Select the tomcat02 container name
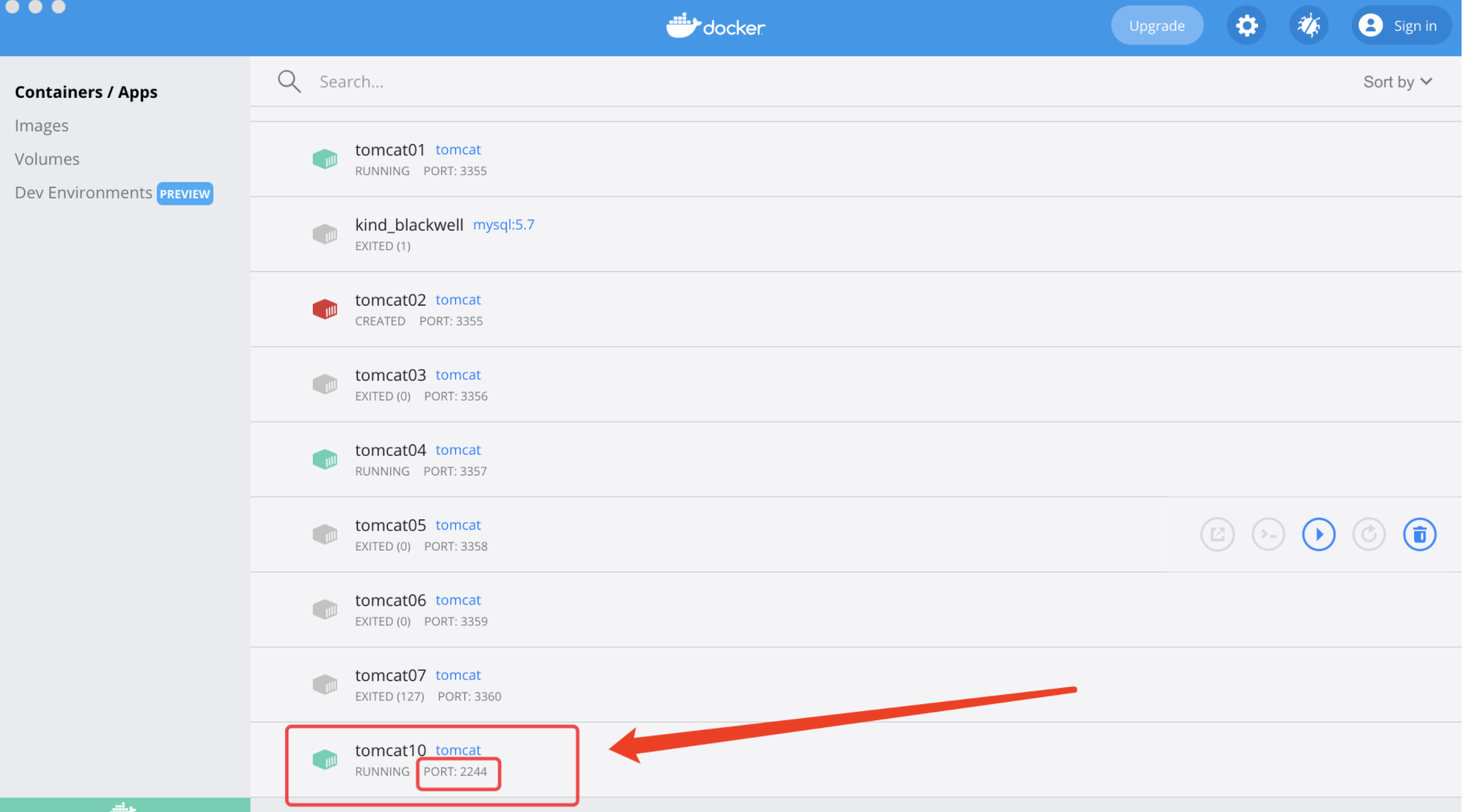The height and width of the screenshot is (812, 1473). pos(390,300)
